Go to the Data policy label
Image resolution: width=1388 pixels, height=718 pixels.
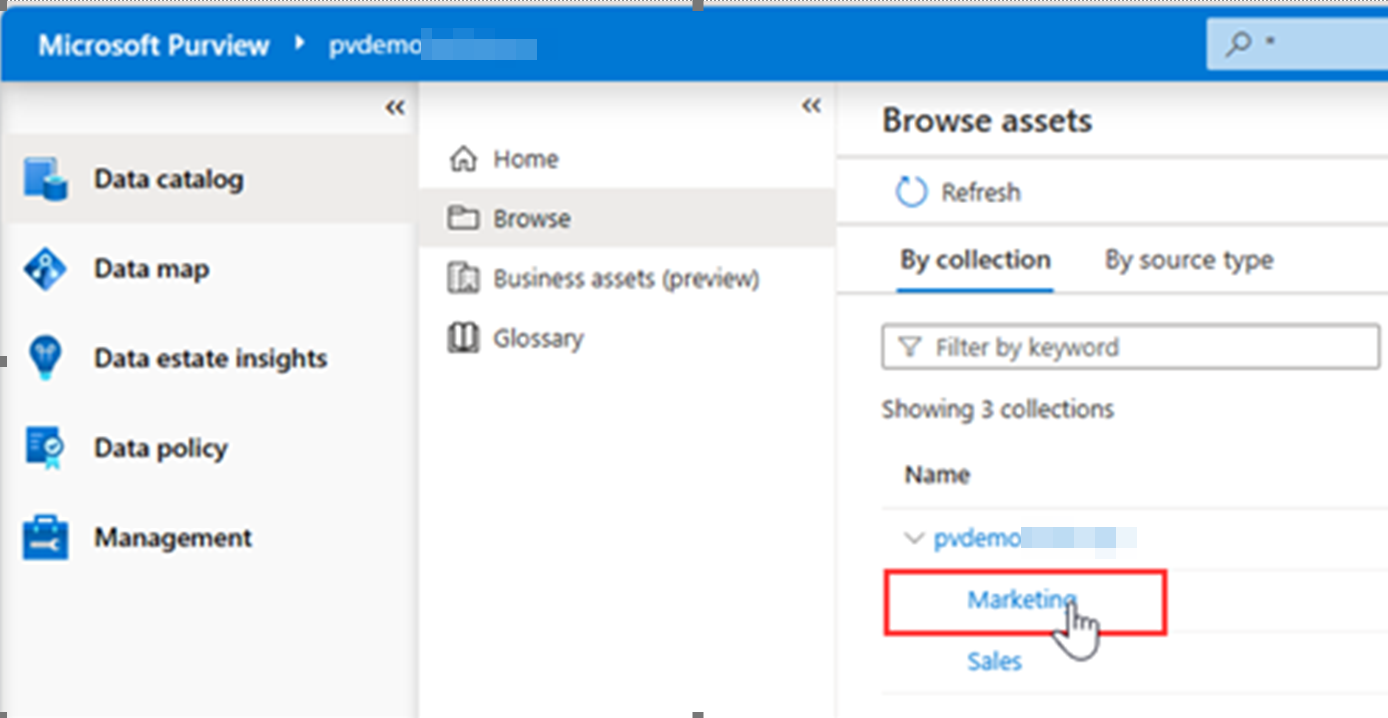[x=161, y=448]
